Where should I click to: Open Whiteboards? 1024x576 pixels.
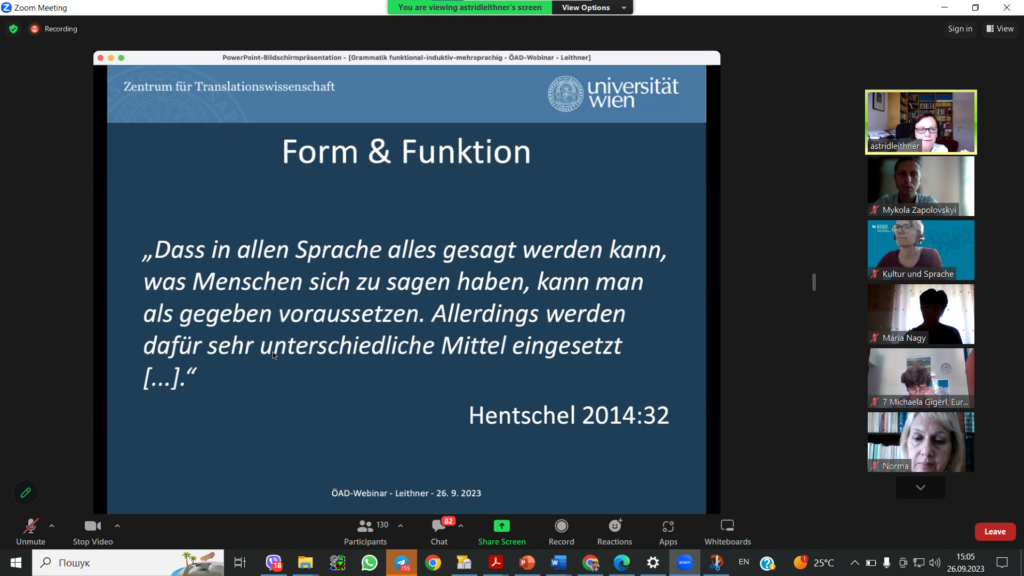[728, 532]
